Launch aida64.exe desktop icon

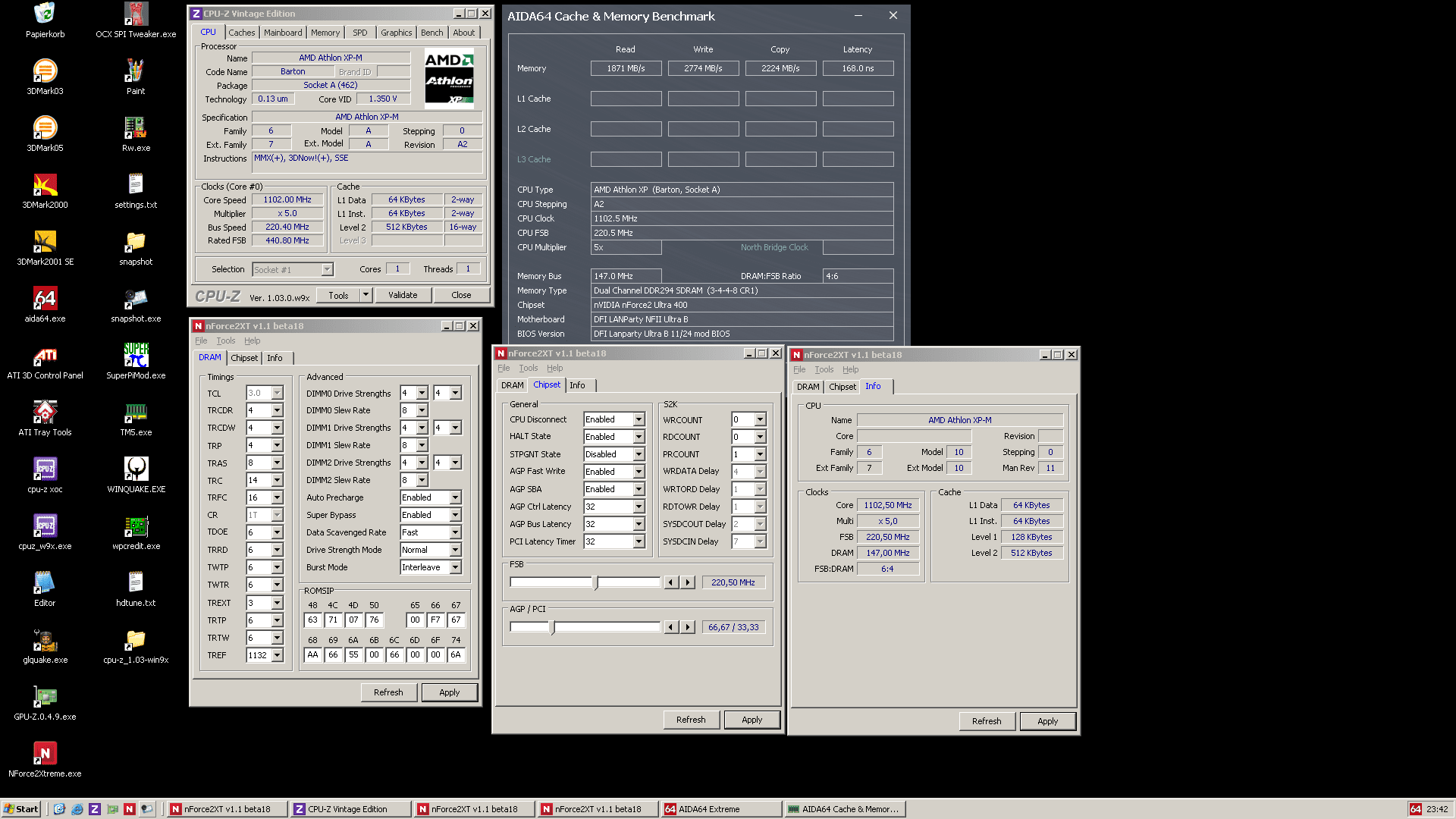coord(45,305)
